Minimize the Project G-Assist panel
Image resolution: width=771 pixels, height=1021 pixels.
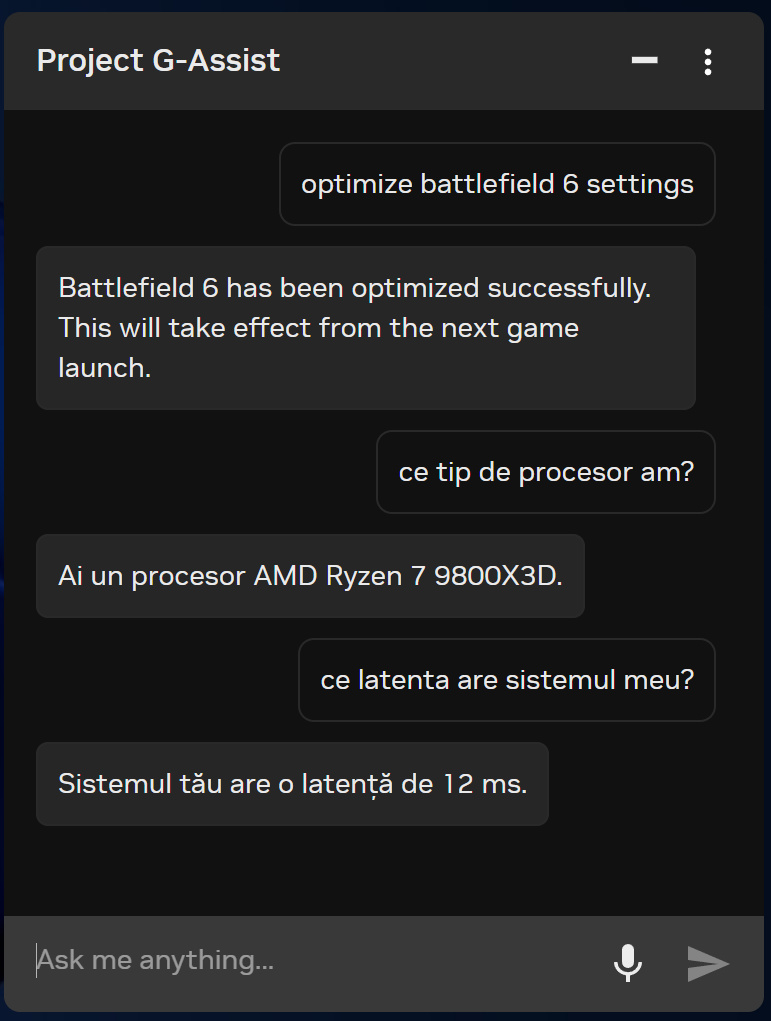click(644, 61)
